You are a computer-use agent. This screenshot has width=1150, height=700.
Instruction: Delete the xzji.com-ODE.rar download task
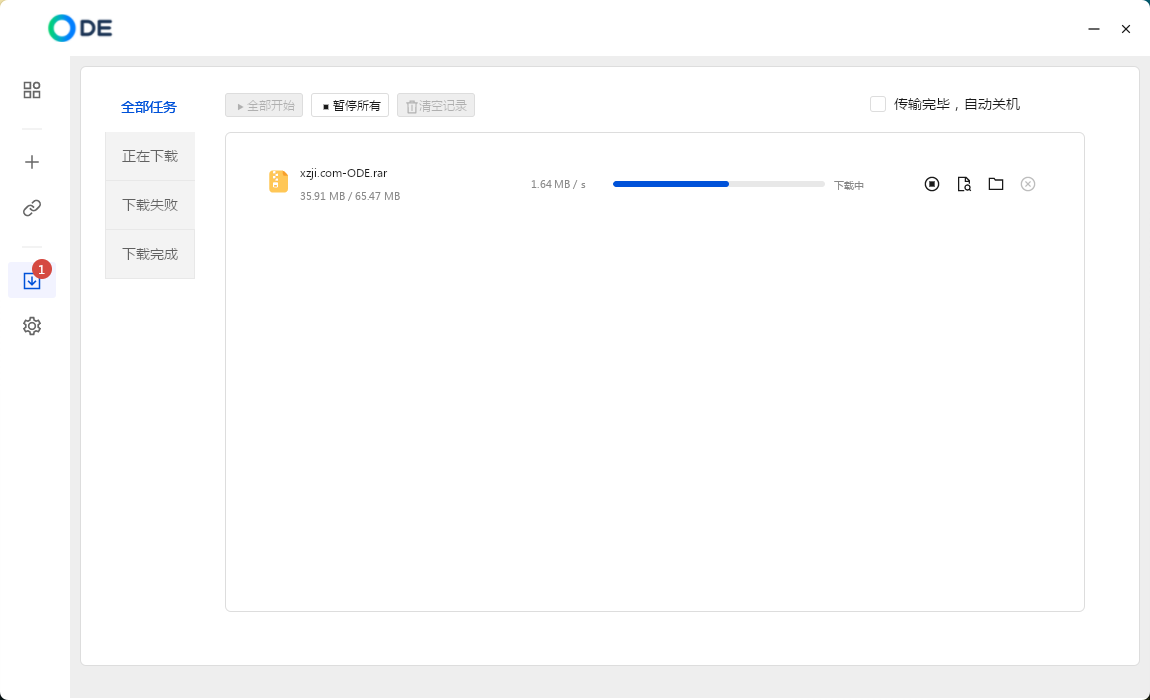1028,184
